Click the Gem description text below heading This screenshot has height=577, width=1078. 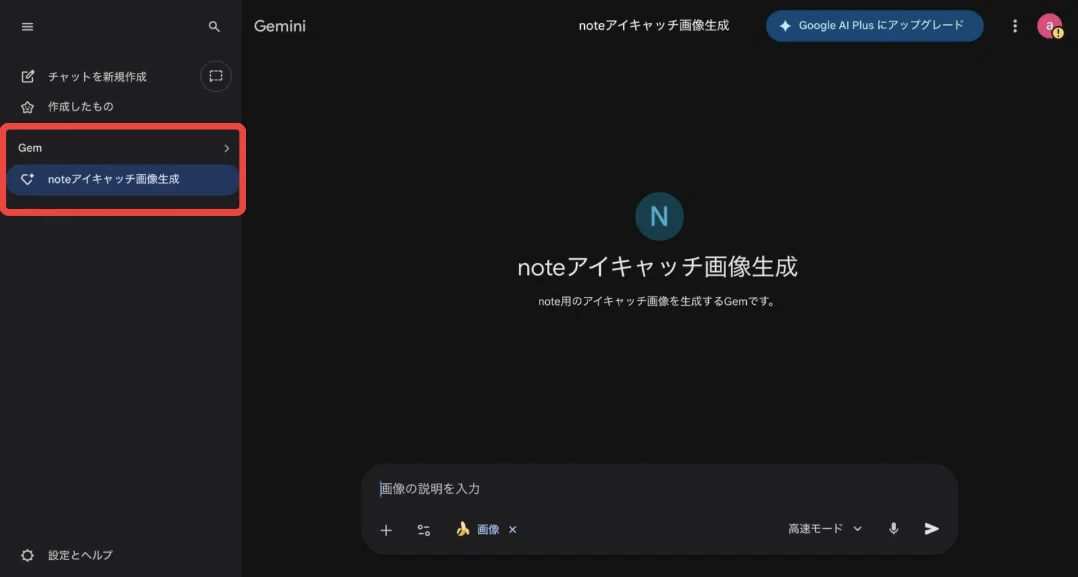coord(657,301)
